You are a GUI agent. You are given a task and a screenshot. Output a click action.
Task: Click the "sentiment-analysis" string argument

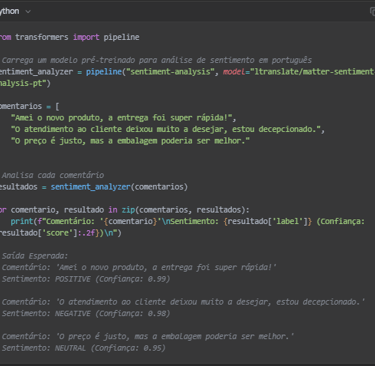(x=170, y=72)
